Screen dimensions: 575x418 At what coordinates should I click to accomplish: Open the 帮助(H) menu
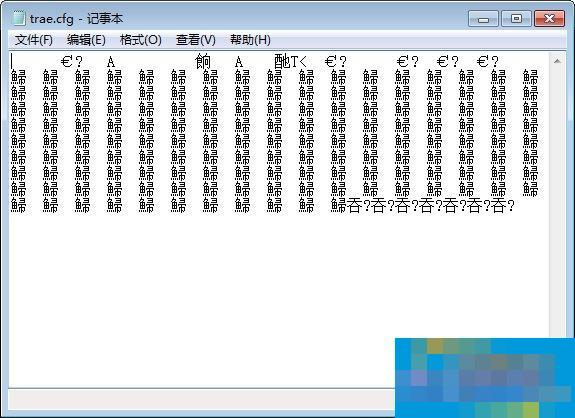point(250,40)
